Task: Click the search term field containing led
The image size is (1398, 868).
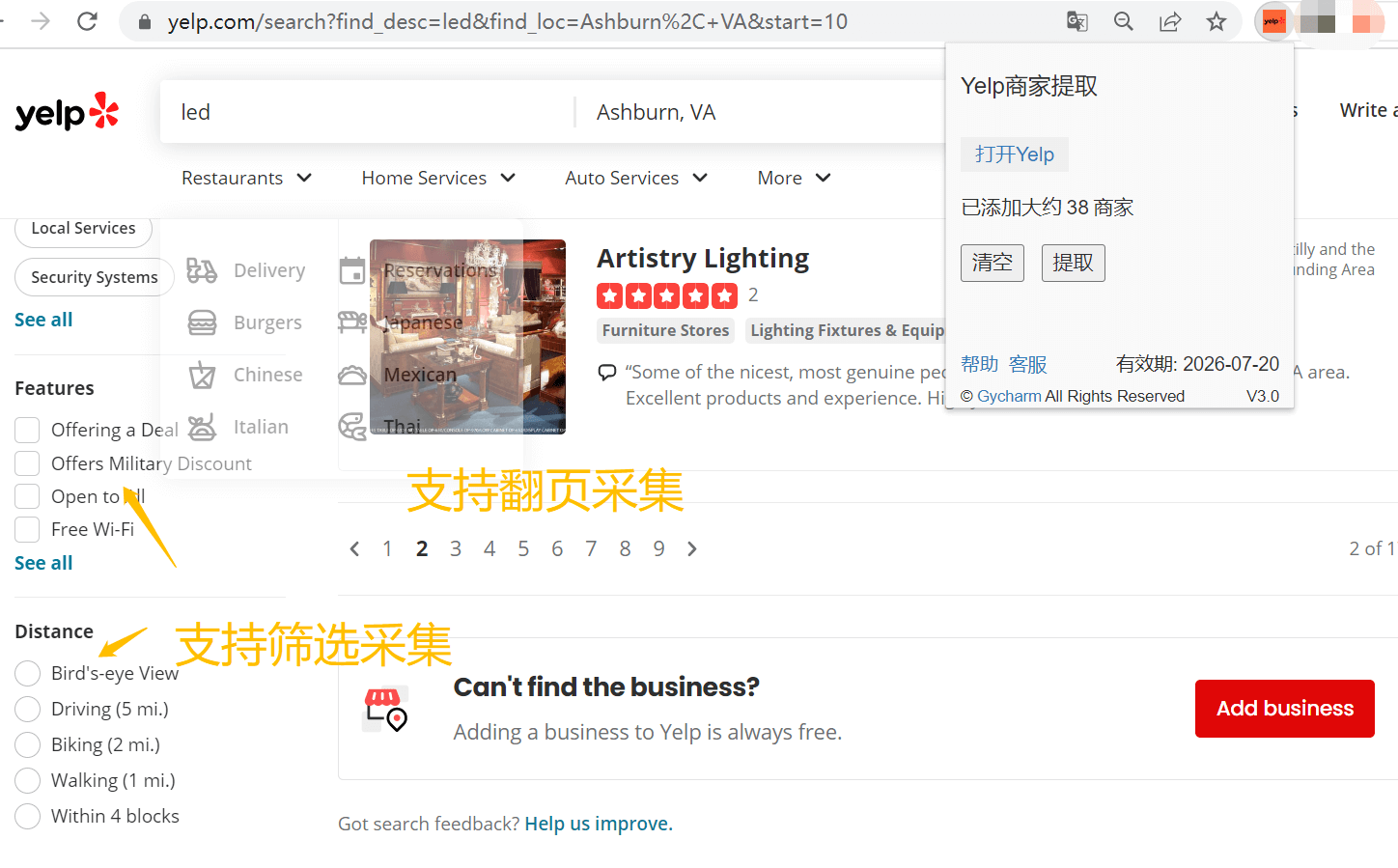Action: pyautogui.click(x=367, y=112)
